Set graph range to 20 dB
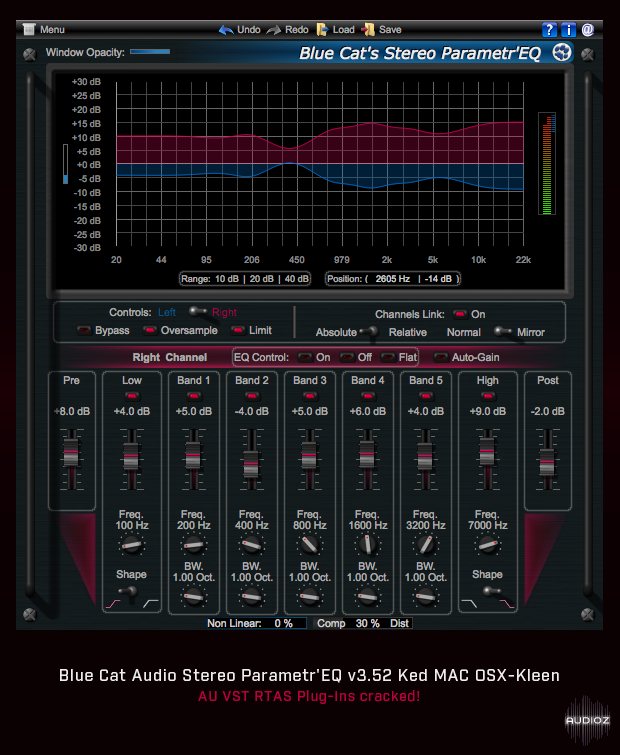The height and width of the screenshot is (755, 620). (261, 279)
